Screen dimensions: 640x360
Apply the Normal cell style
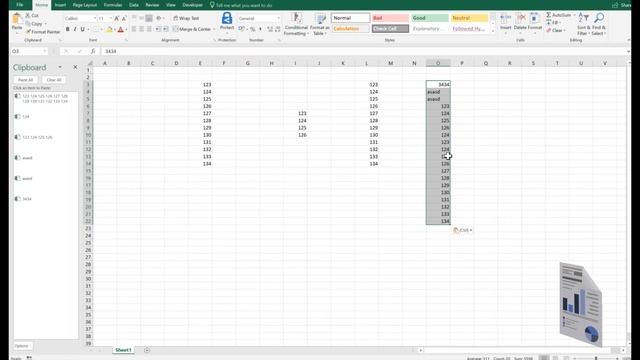tap(350, 18)
